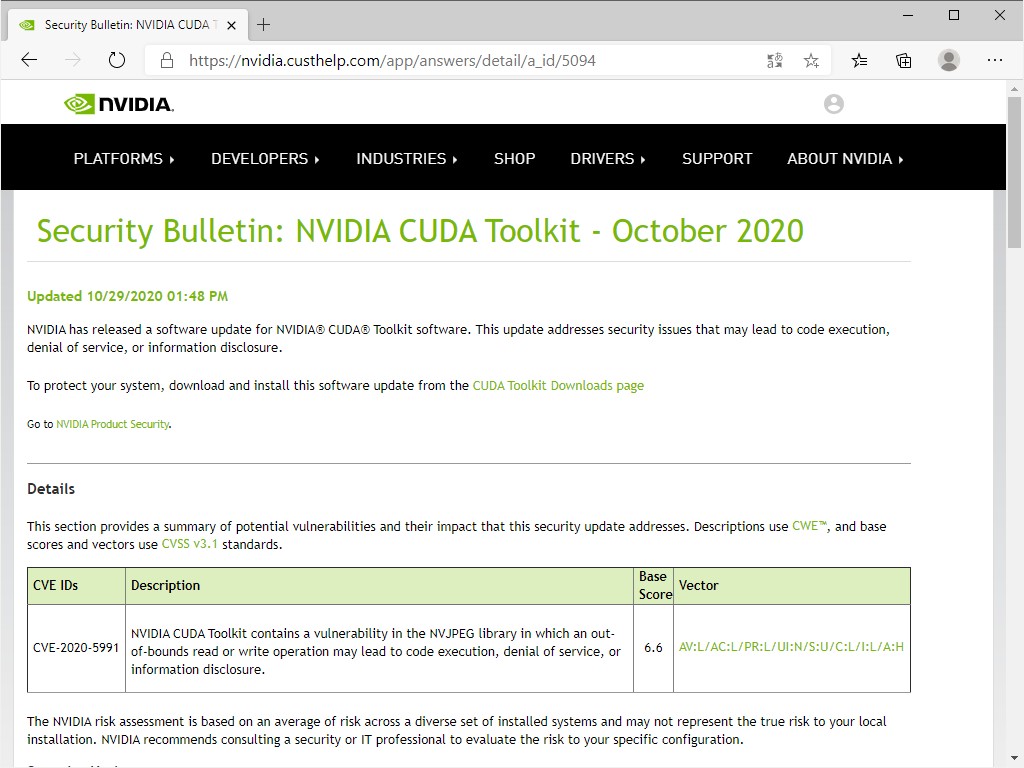Reload the page with refresh icon
The image size is (1024, 768).
(117, 61)
